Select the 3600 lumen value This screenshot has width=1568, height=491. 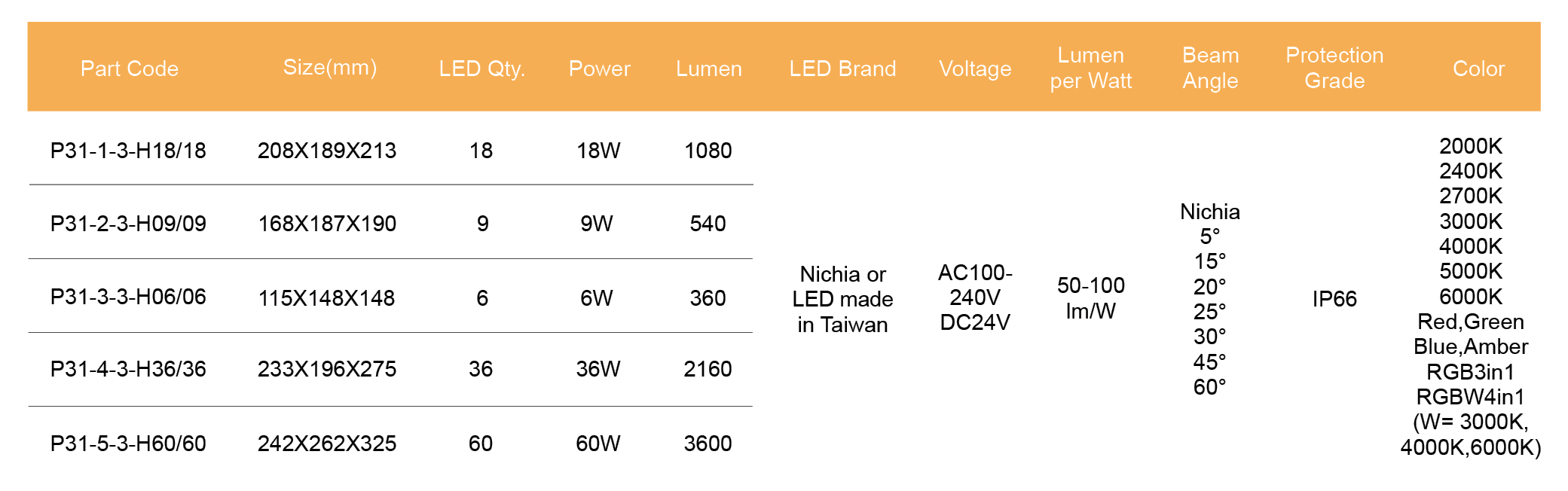point(708,444)
